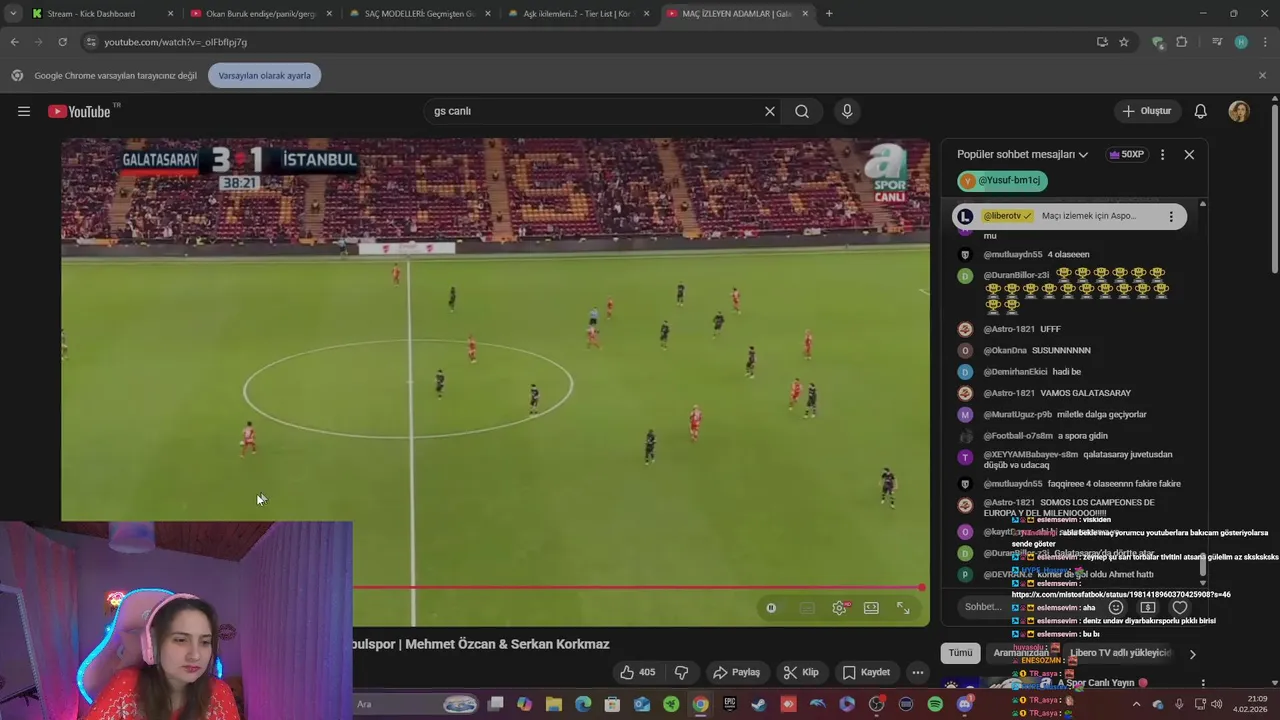The width and height of the screenshot is (1280, 720).
Task: Select the Aramanızdan filter chip
Action: coord(1021,652)
